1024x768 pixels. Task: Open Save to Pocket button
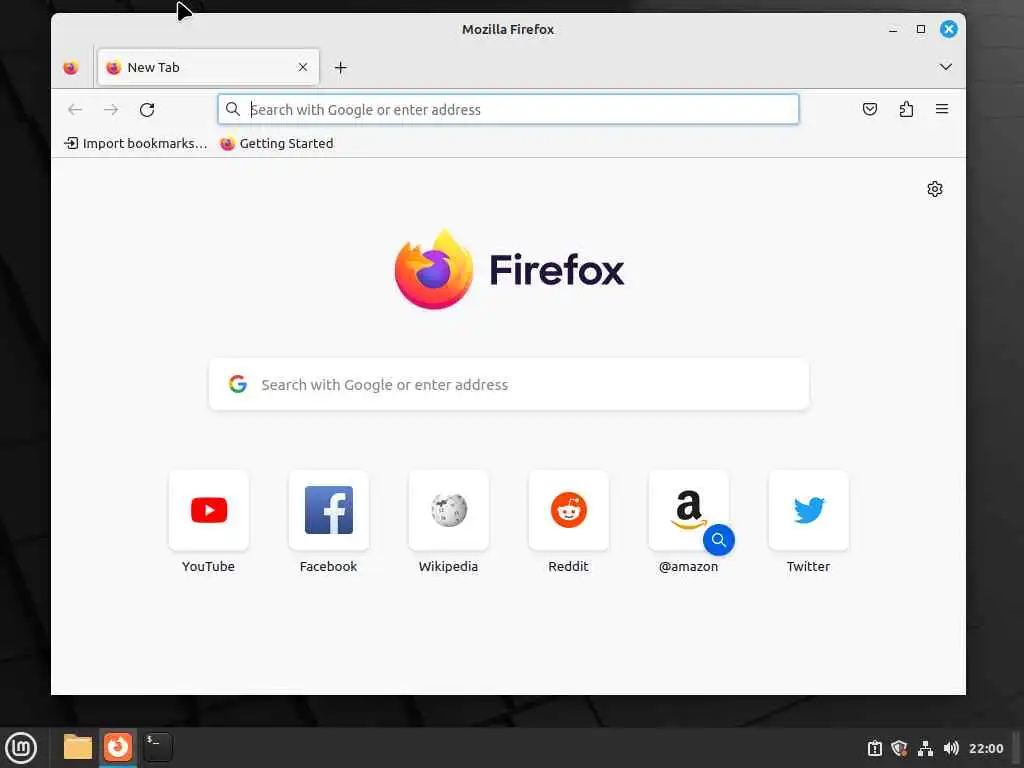869,109
